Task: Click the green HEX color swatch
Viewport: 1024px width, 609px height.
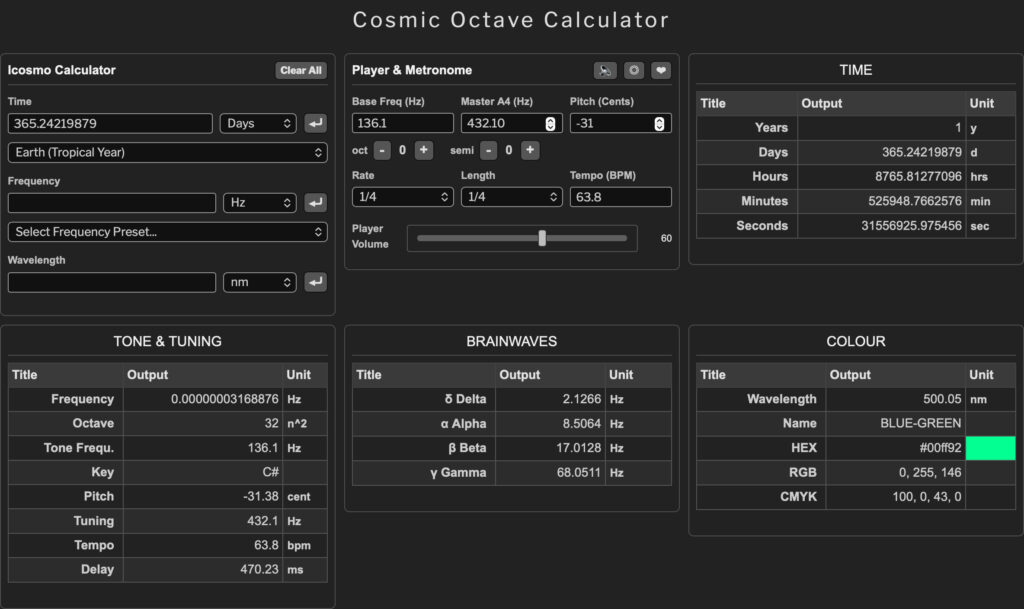Action: pyautogui.click(x=991, y=447)
